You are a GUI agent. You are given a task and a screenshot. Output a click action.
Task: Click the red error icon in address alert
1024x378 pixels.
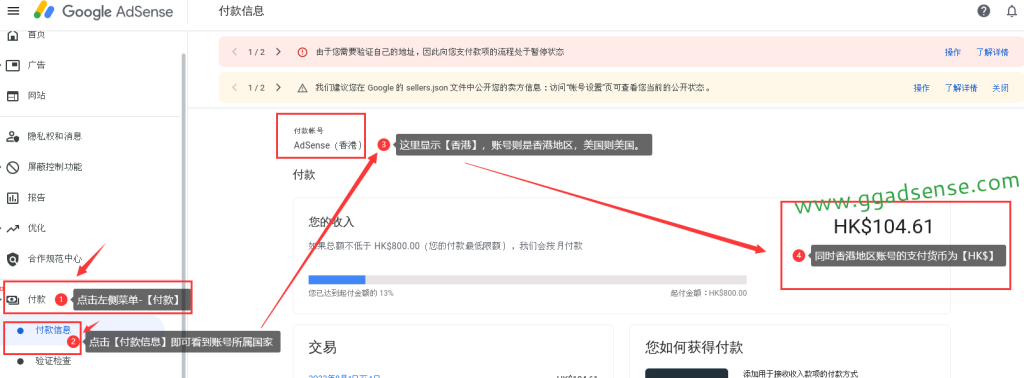(302, 52)
